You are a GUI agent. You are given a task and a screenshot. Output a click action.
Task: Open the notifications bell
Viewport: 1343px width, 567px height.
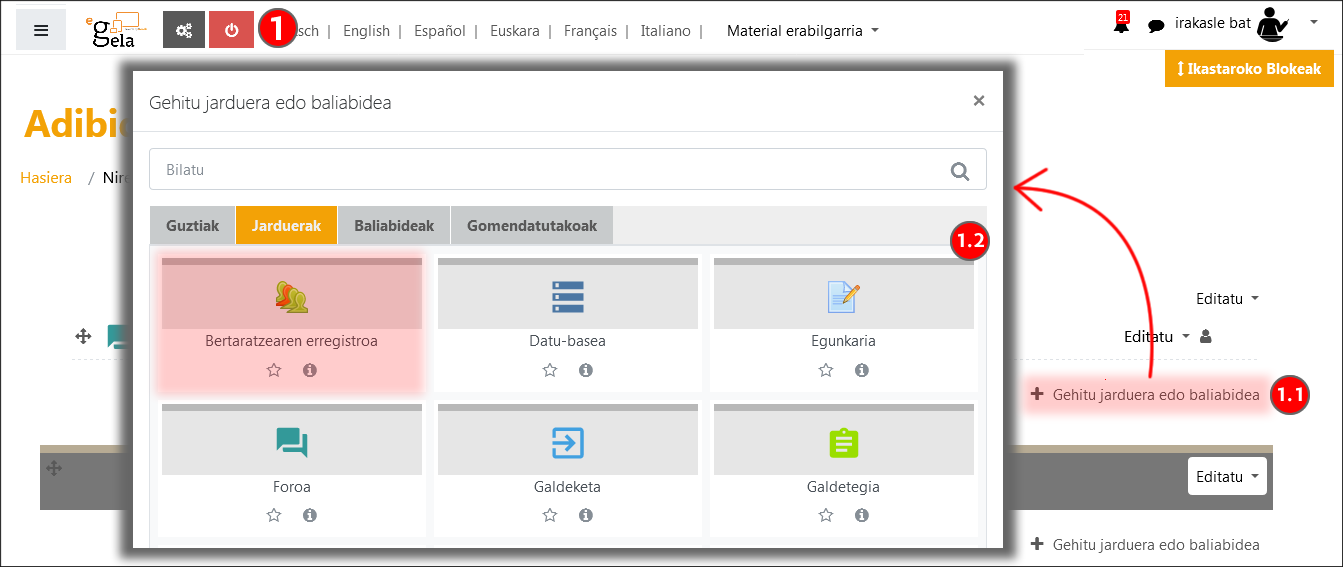pyautogui.click(x=1121, y=26)
